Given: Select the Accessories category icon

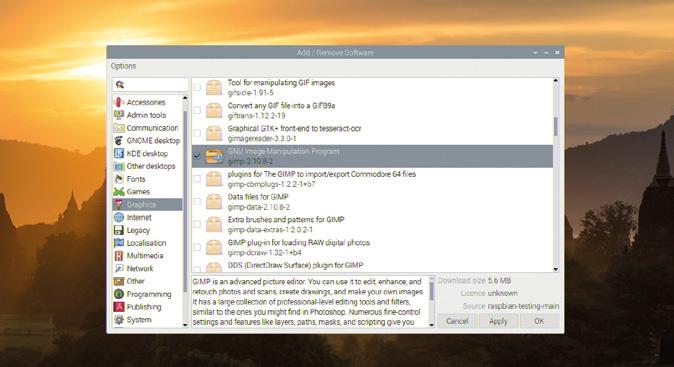Looking at the screenshot, I should click(x=119, y=102).
